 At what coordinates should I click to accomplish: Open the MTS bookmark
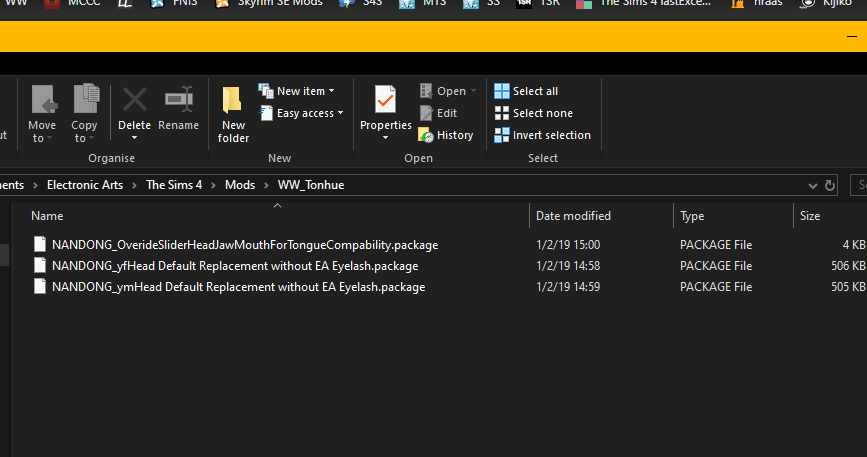tap(423, 3)
